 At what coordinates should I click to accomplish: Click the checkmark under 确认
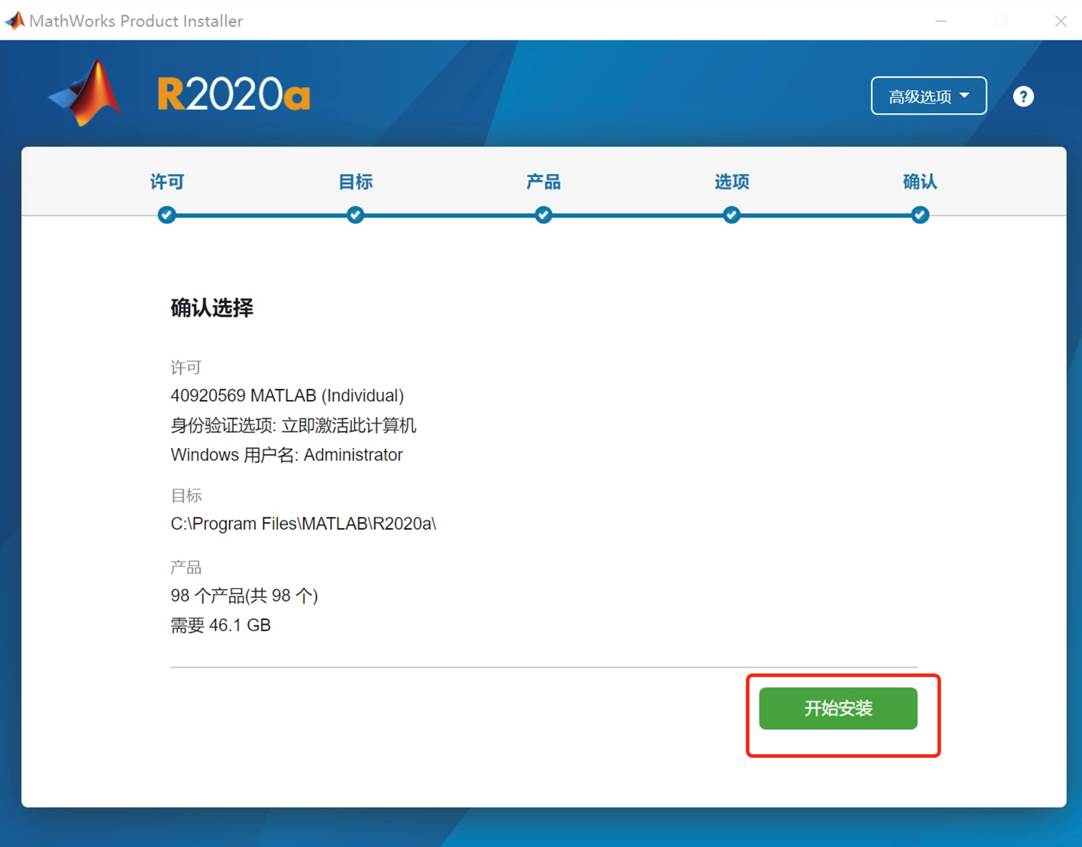coord(920,215)
